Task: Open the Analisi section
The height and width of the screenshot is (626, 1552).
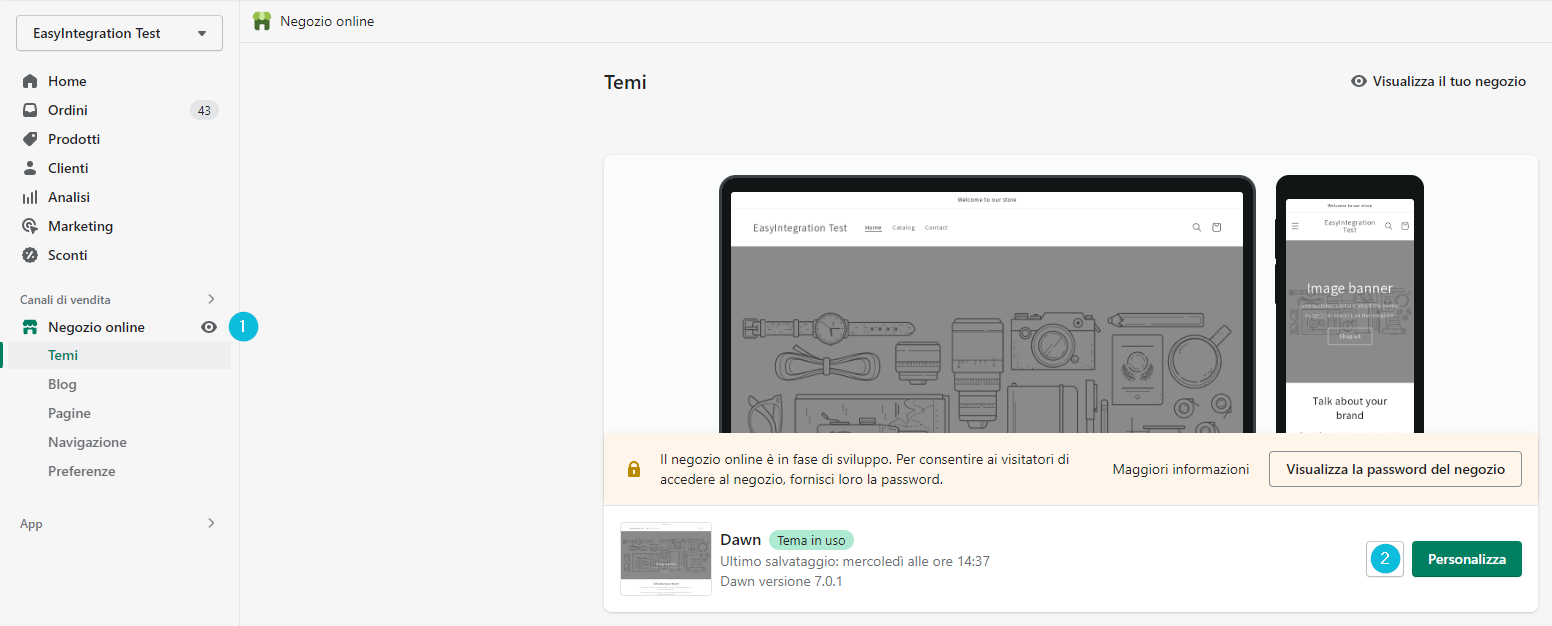Action: tap(69, 197)
